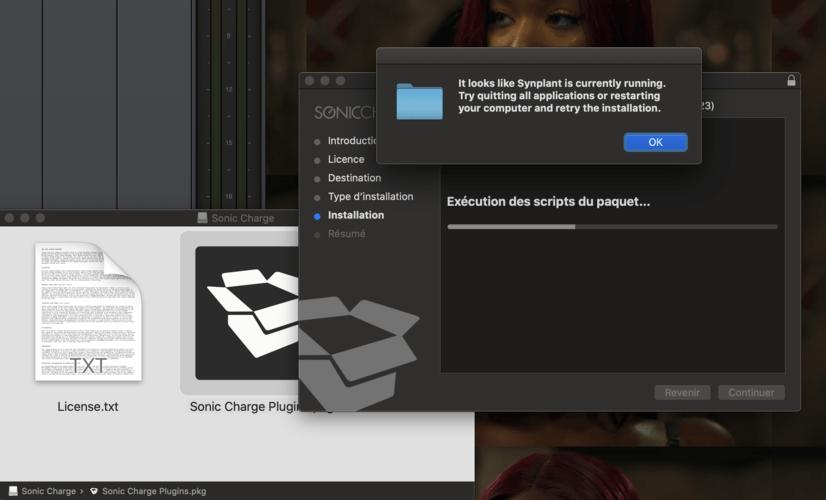Click the disk proxy icon in Finder title

pos(202,218)
